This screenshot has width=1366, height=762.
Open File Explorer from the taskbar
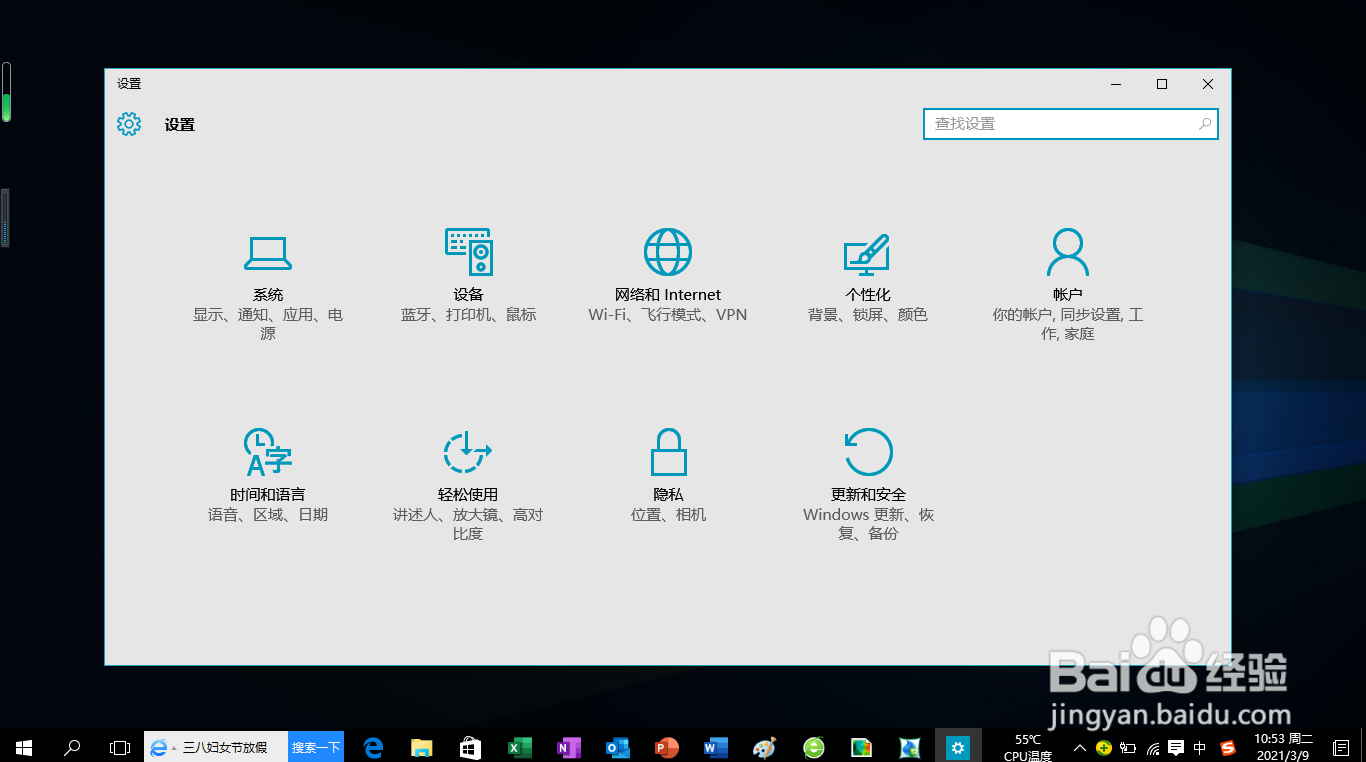[422, 747]
